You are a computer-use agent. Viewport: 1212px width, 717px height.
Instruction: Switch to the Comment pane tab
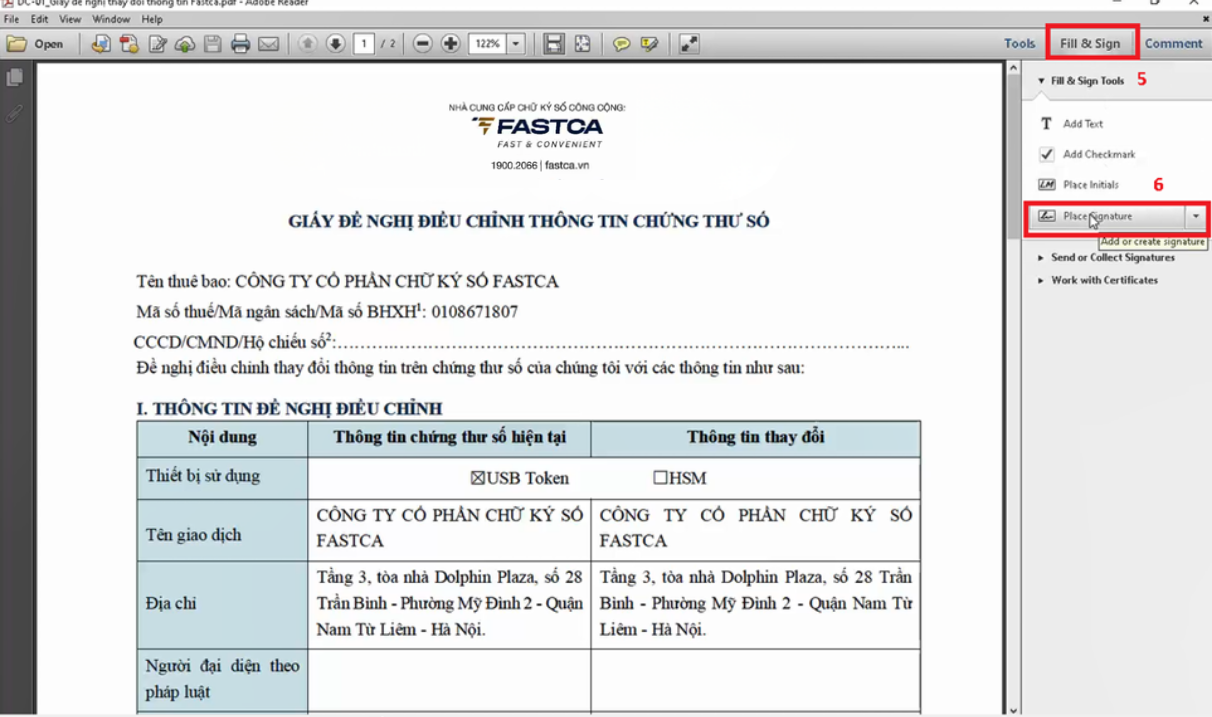coord(1173,43)
